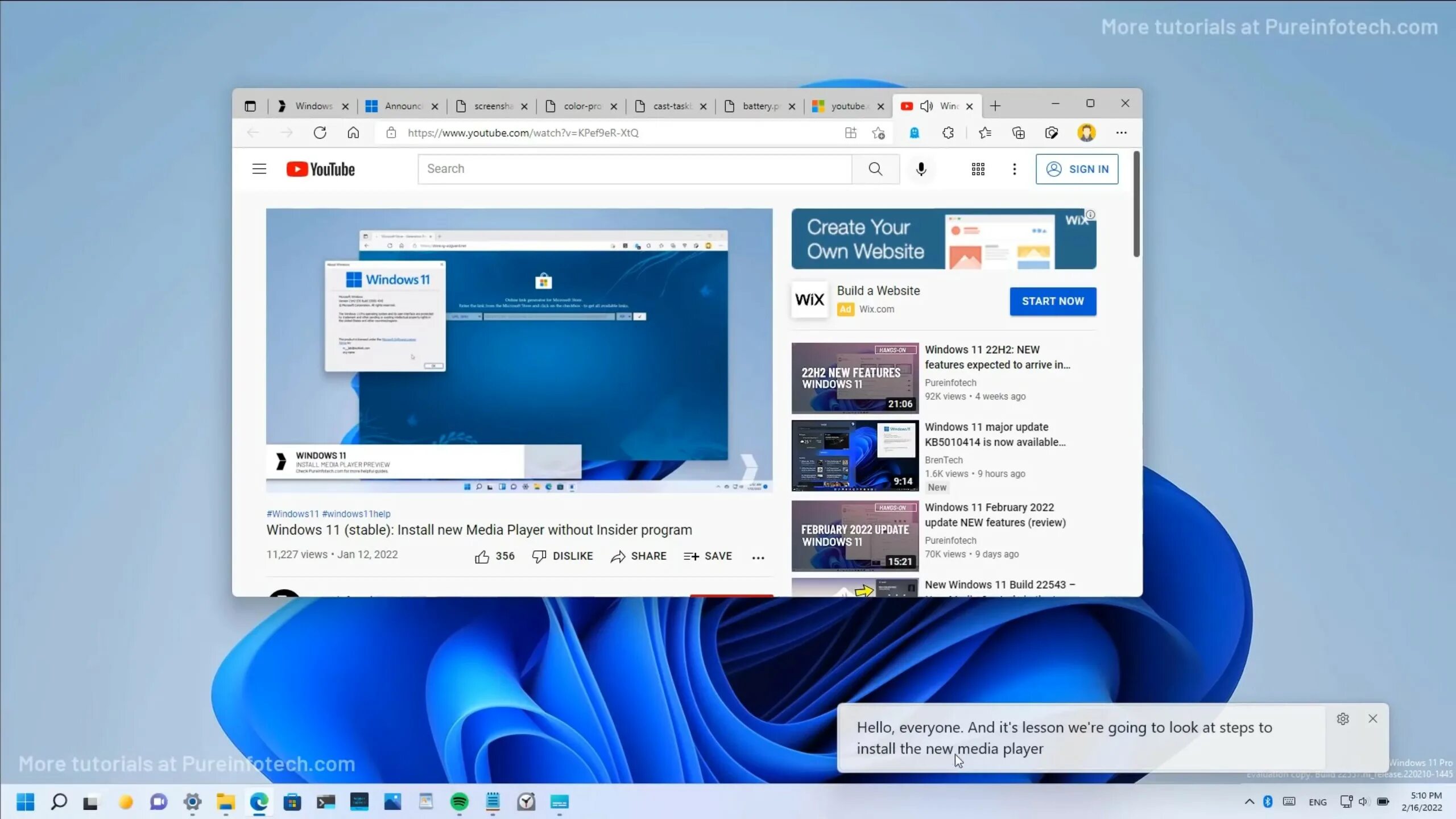Open the YouTube hamburger guide menu

[x=259, y=169]
